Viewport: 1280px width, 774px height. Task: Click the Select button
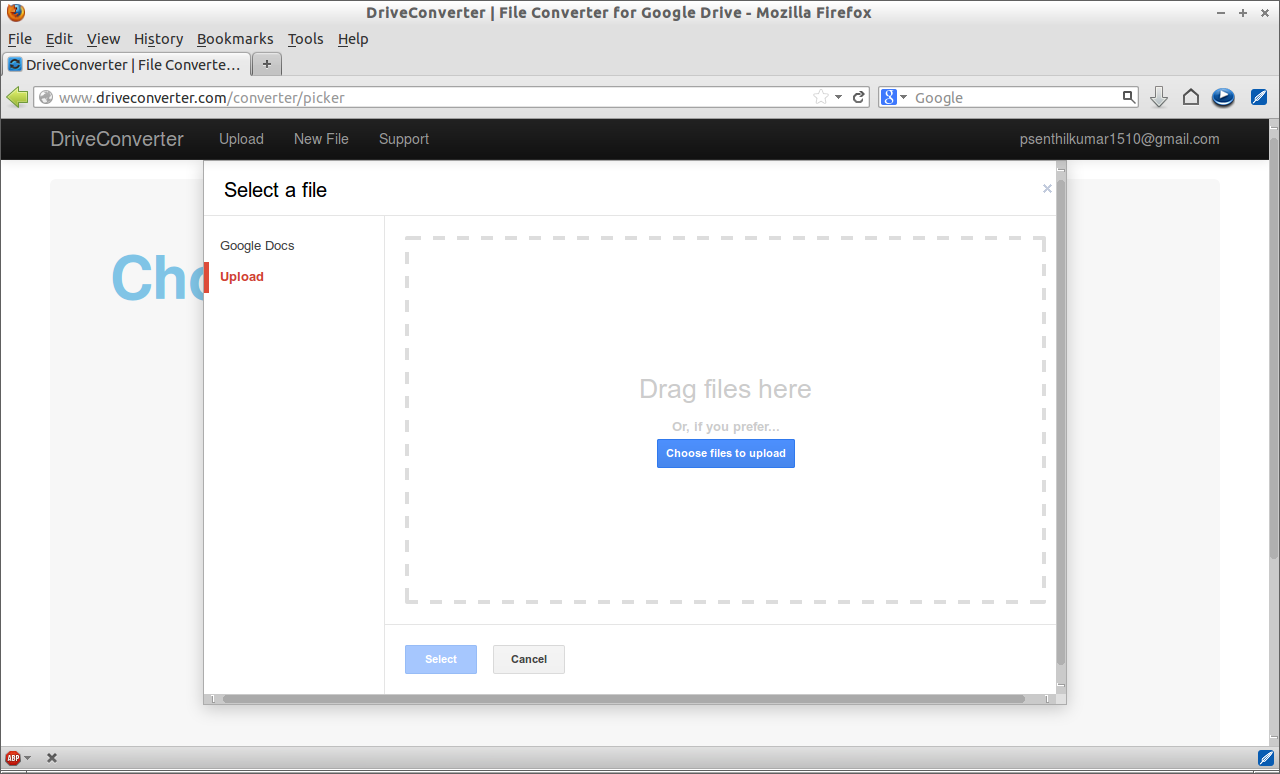pyautogui.click(x=441, y=659)
